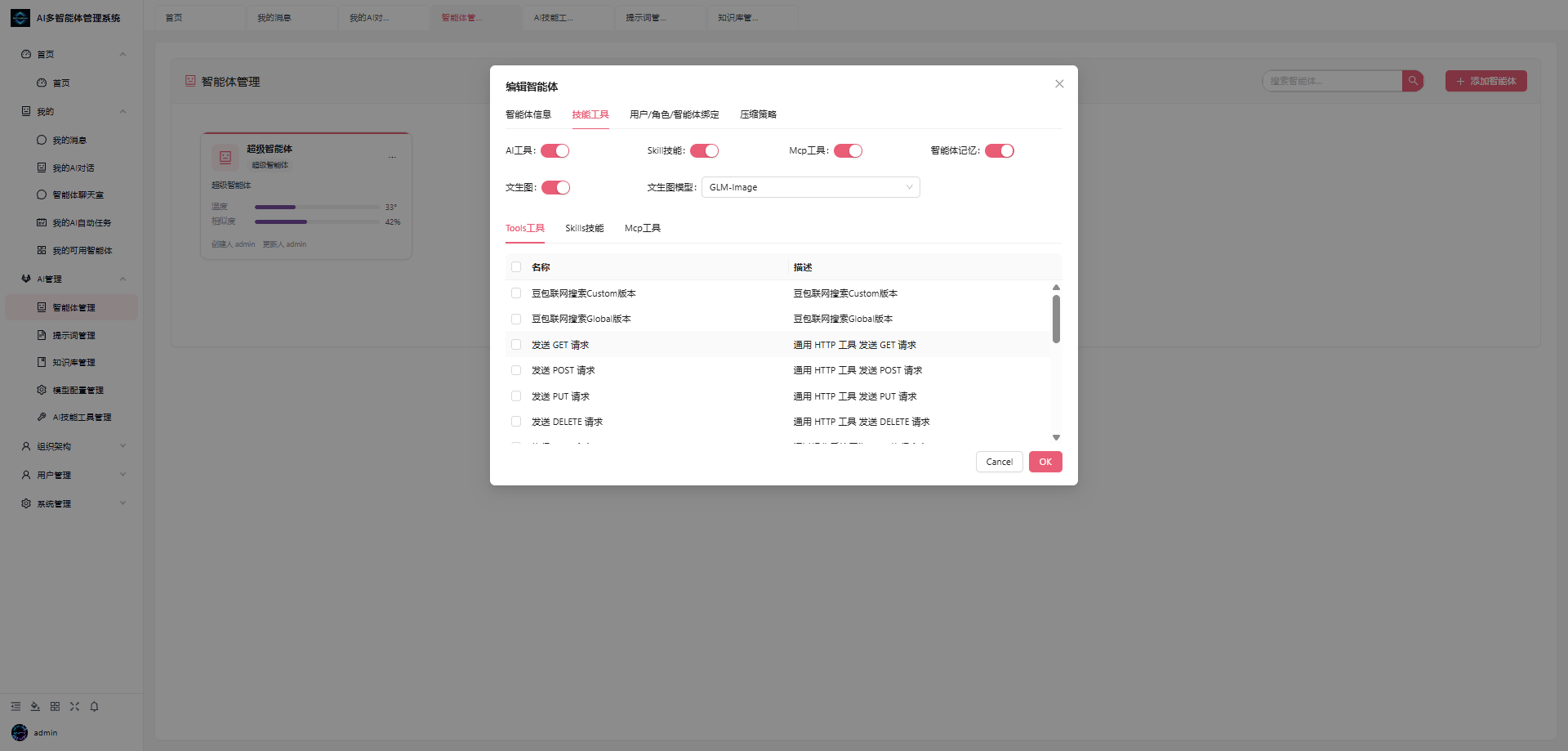Open the 文生图模型 GLM-Image dropdown
The height and width of the screenshot is (751, 1568).
[811, 187]
